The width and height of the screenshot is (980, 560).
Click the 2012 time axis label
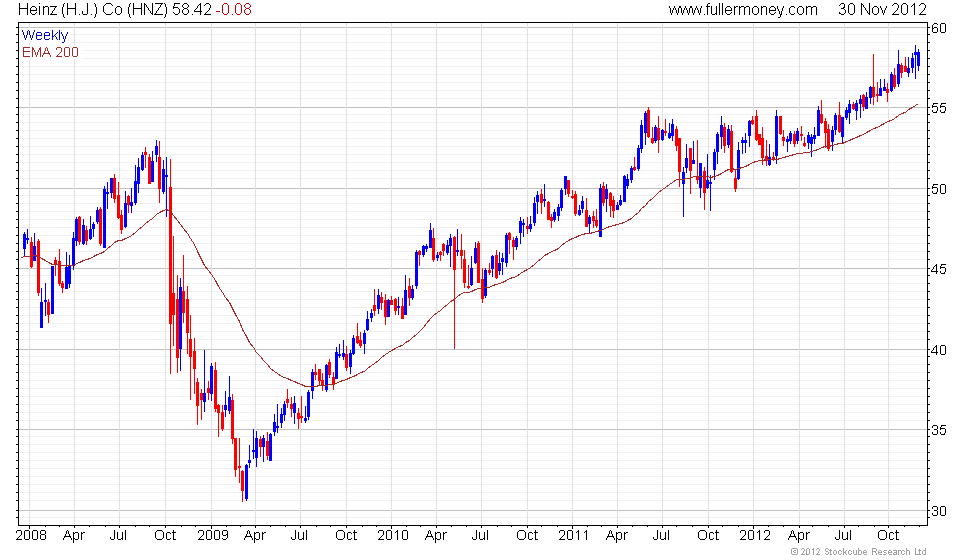754,535
